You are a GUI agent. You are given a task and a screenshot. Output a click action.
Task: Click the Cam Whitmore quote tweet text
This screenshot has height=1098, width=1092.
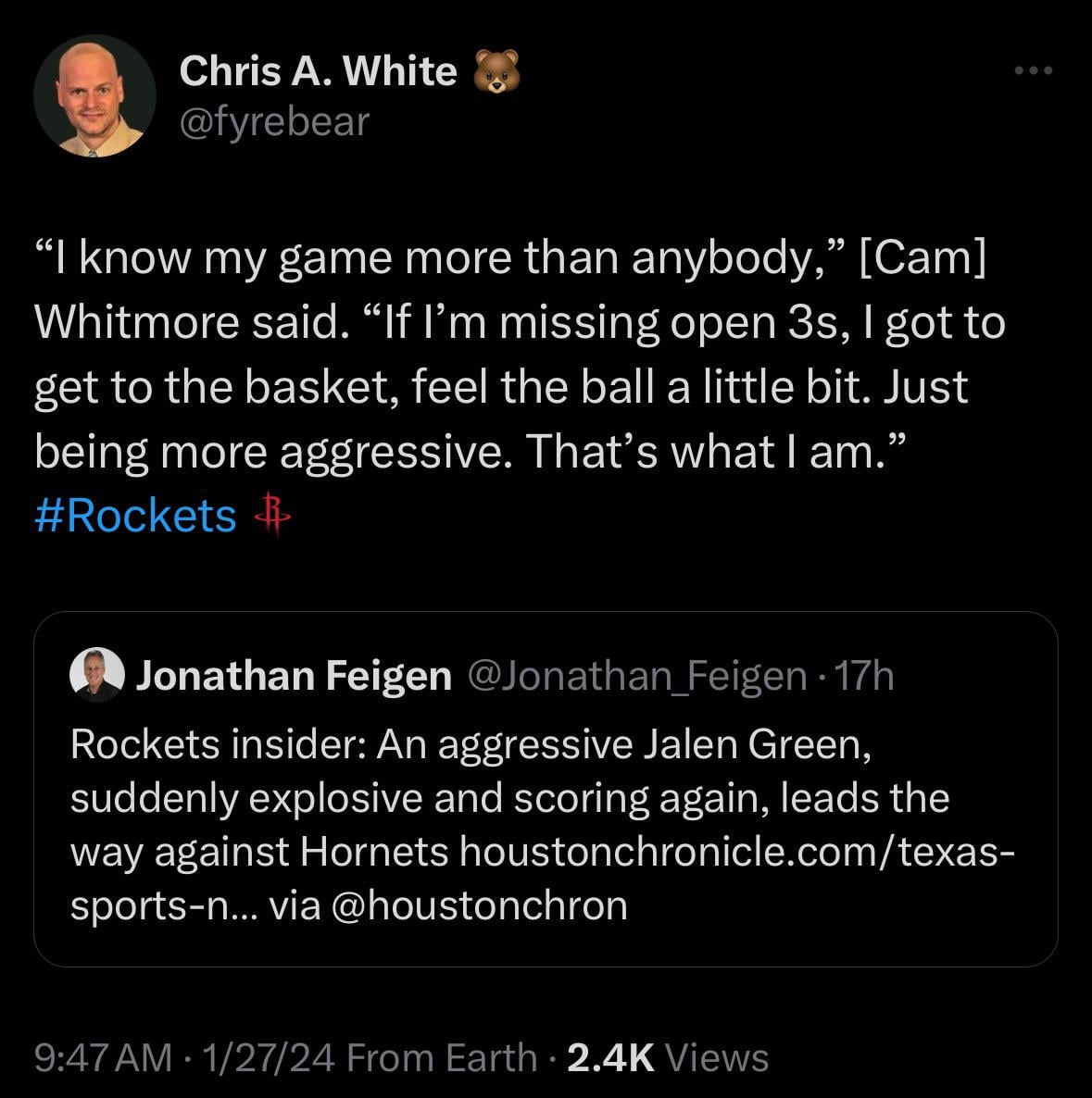click(x=519, y=355)
